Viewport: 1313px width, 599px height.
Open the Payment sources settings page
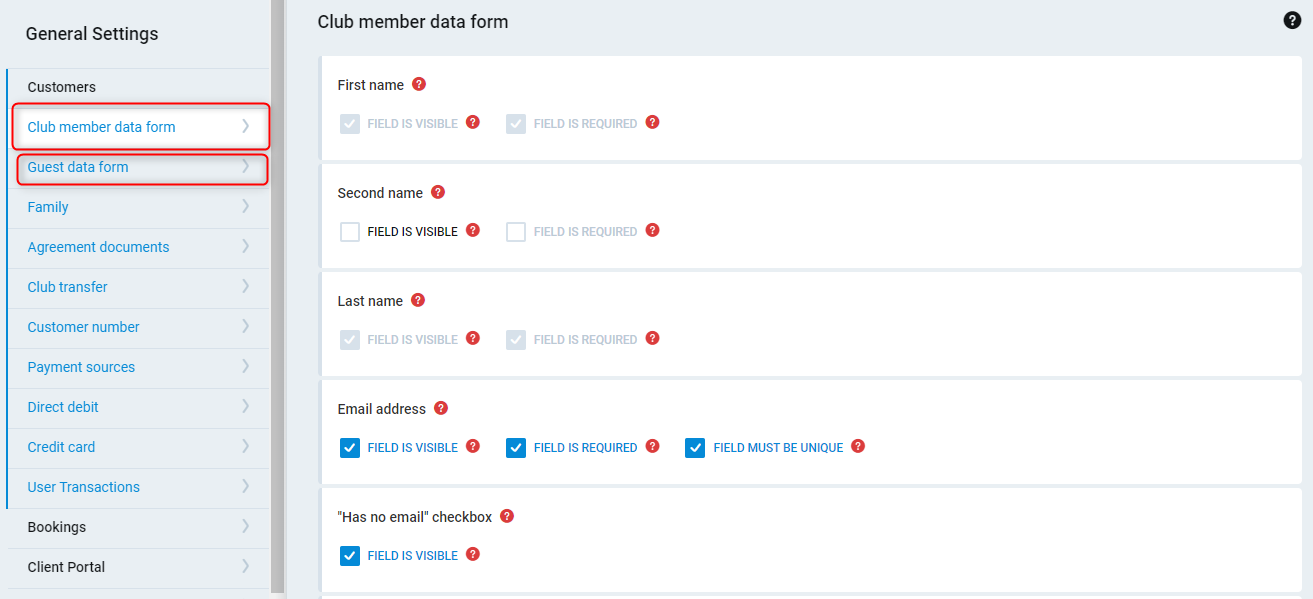[81, 367]
